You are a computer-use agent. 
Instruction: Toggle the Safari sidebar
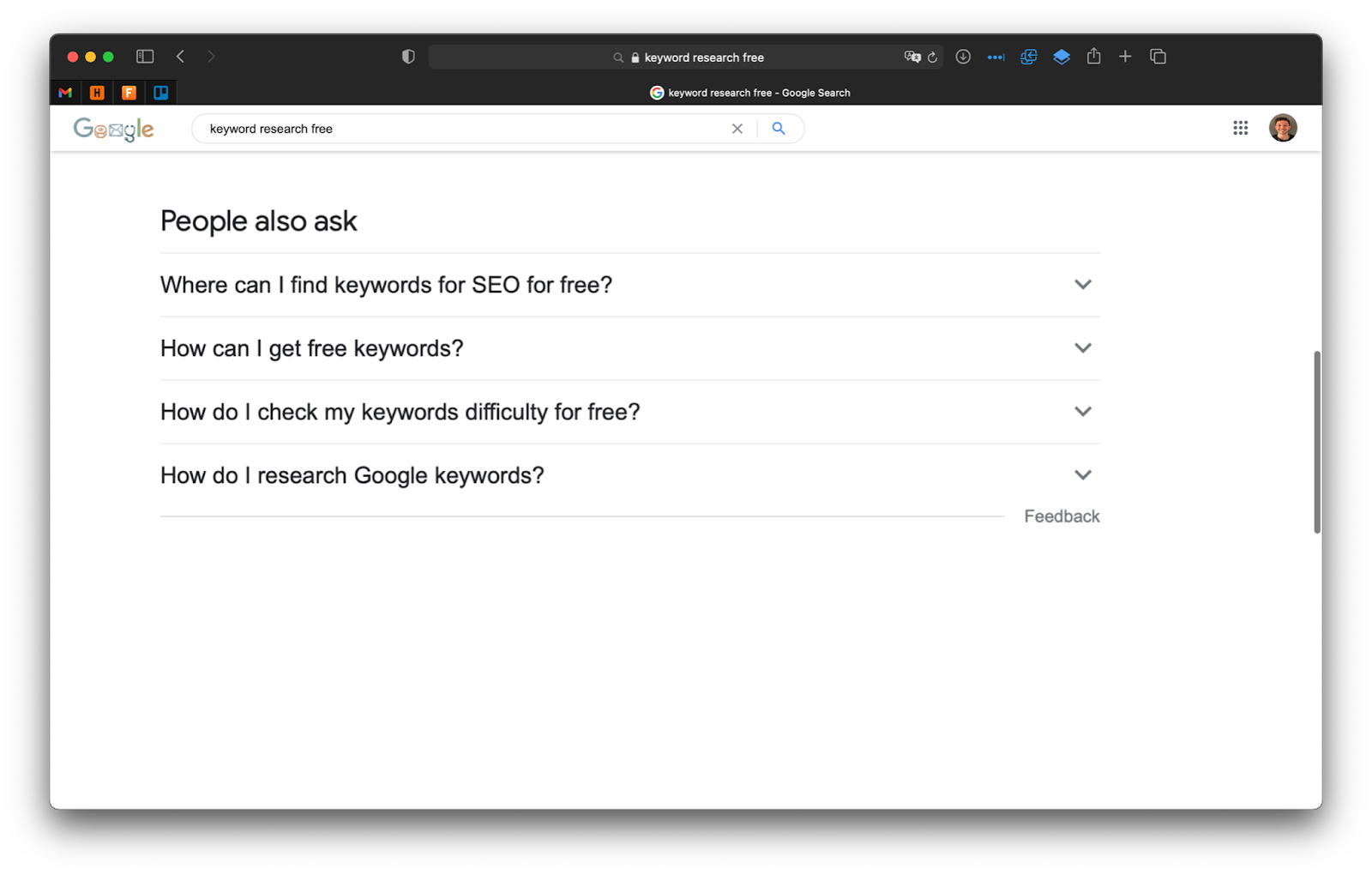pos(145,57)
